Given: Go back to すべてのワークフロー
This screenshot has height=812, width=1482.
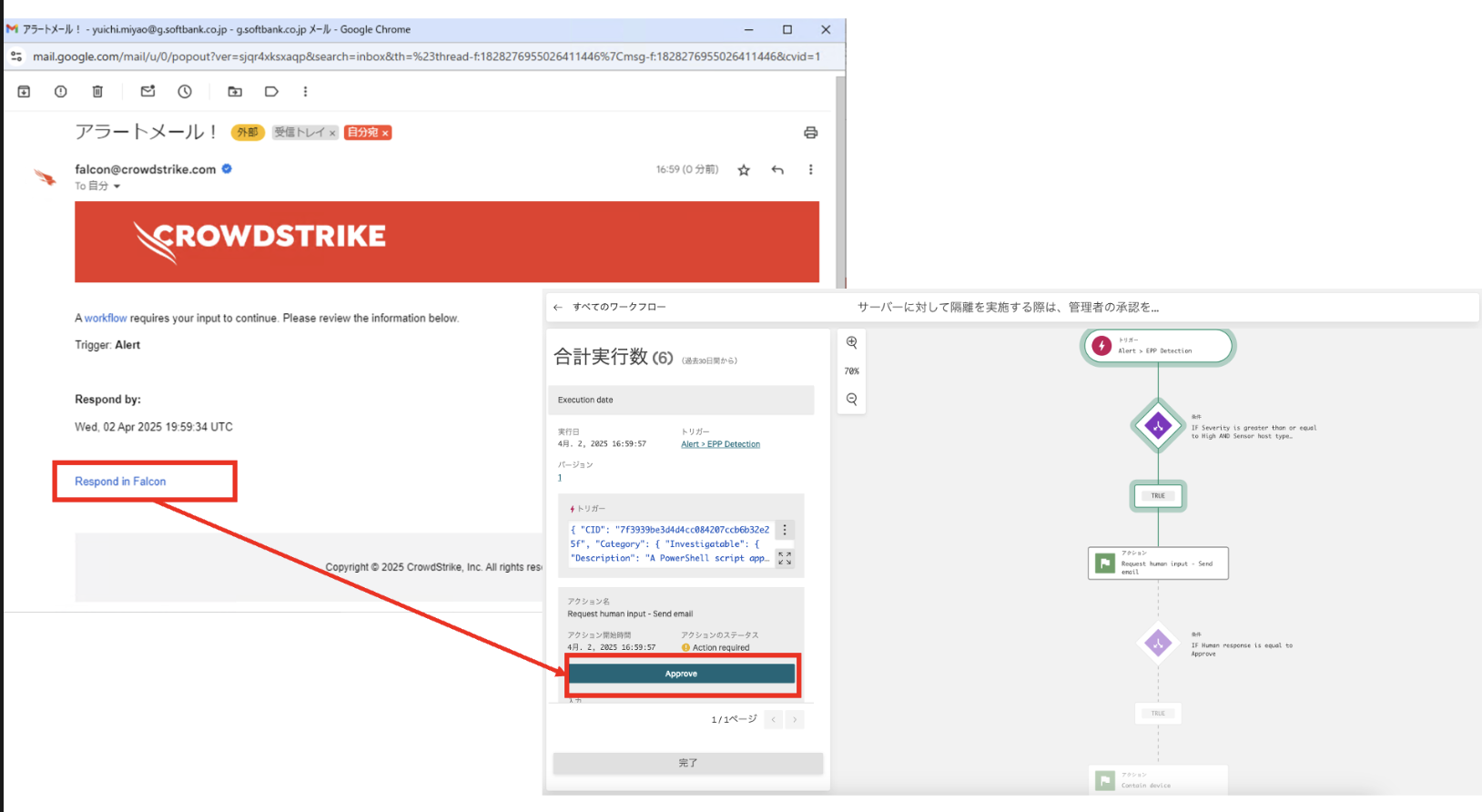Looking at the screenshot, I should (x=610, y=307).
